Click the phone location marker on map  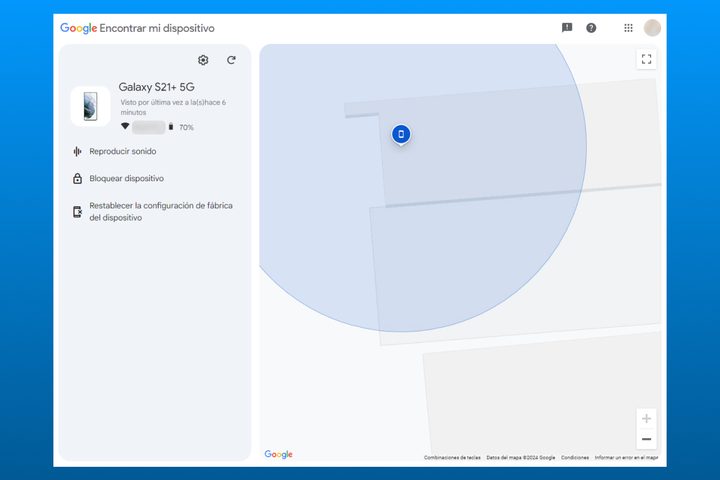[x=401, y=135]
